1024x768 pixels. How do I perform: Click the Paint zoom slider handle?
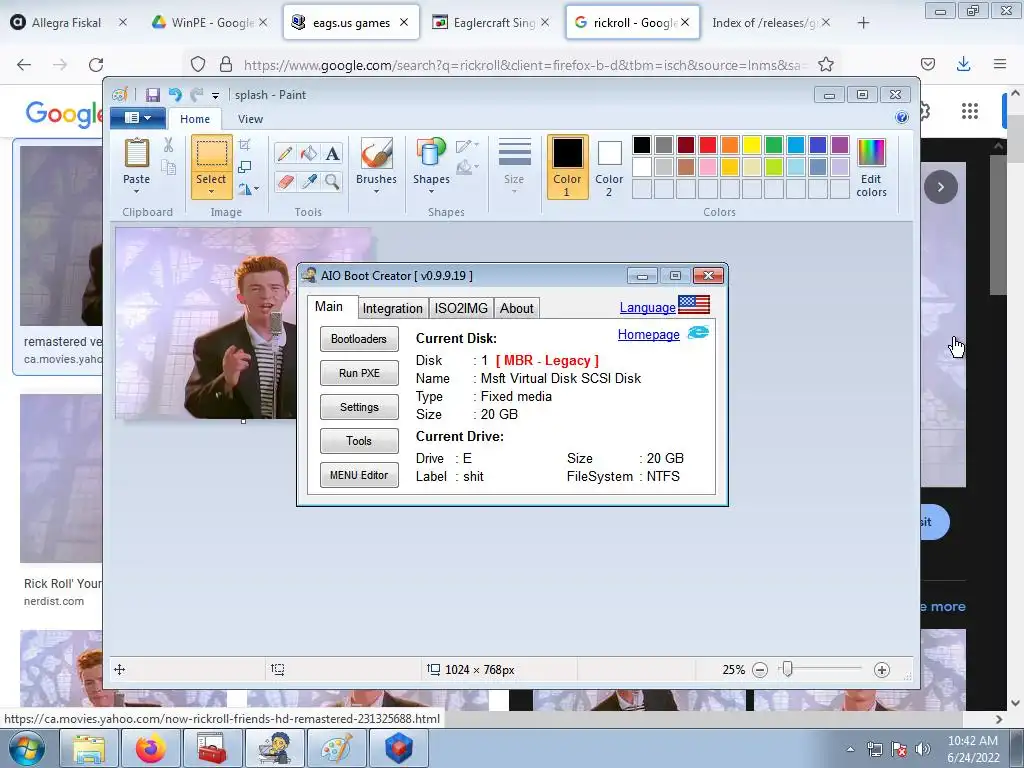[x=788, y=669]
